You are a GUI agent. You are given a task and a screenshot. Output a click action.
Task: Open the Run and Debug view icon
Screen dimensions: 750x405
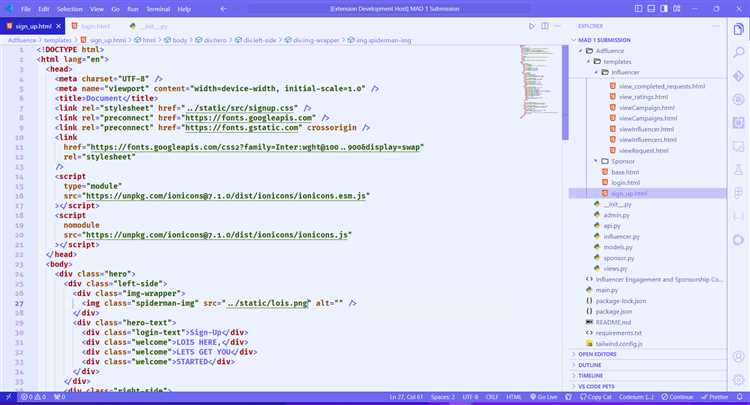tap(739, 99)
